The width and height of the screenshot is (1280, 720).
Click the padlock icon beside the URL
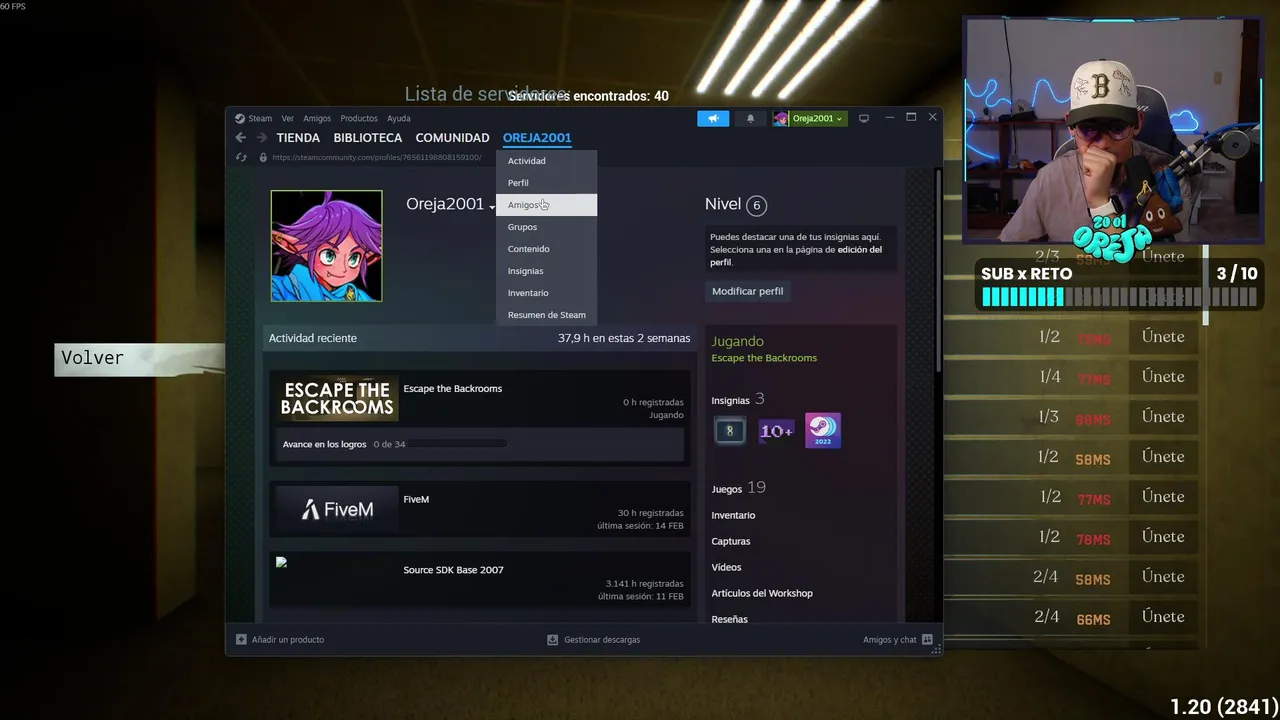tap(263, 157)
